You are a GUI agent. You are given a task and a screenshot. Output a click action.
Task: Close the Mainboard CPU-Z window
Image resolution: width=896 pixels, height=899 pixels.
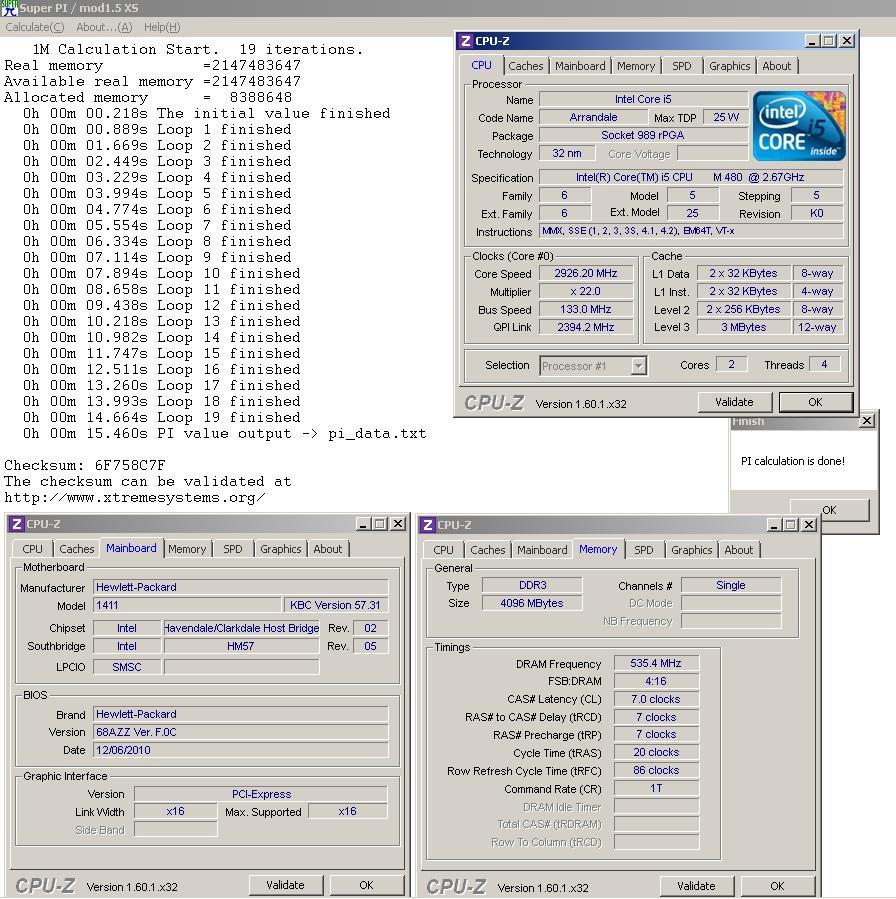(398, 523)
